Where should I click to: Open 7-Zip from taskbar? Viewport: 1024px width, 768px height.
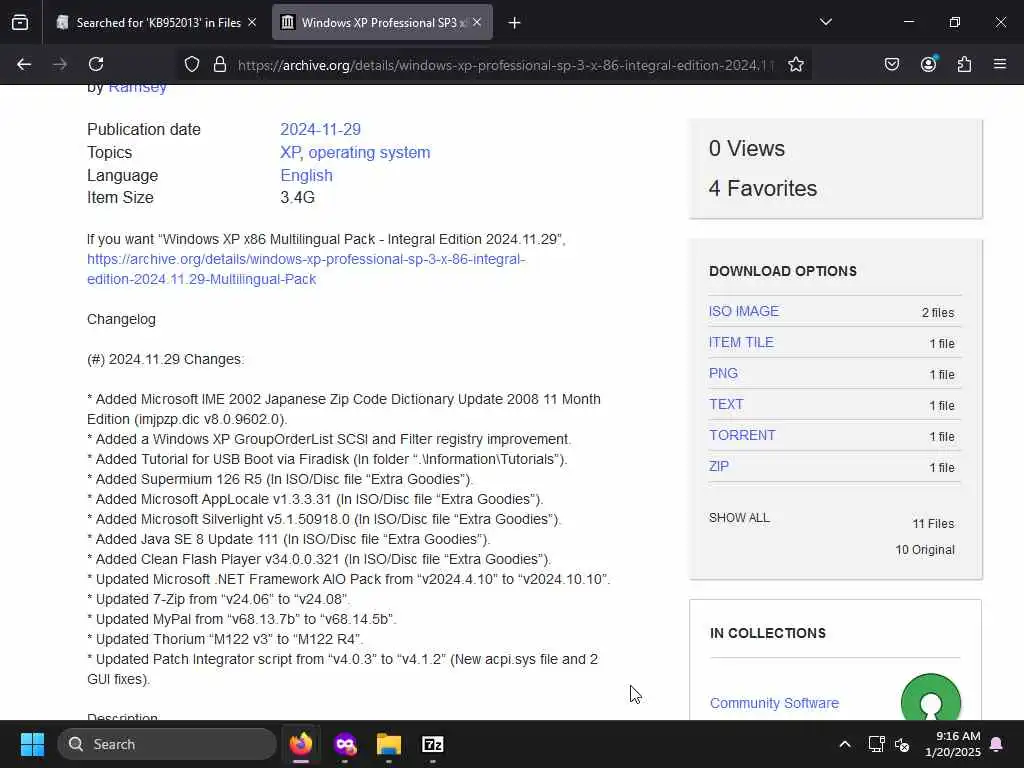(432, 744)
